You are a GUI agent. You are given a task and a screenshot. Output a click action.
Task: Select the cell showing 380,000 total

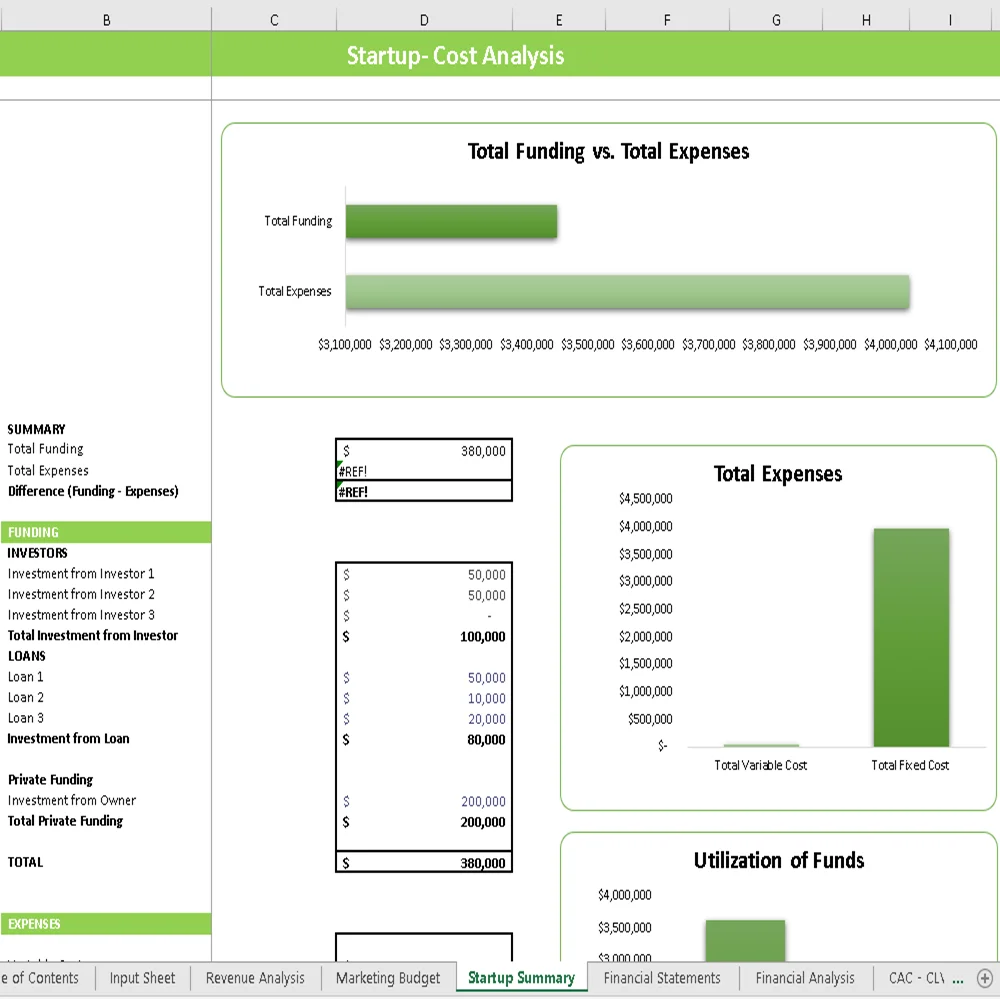424,862
